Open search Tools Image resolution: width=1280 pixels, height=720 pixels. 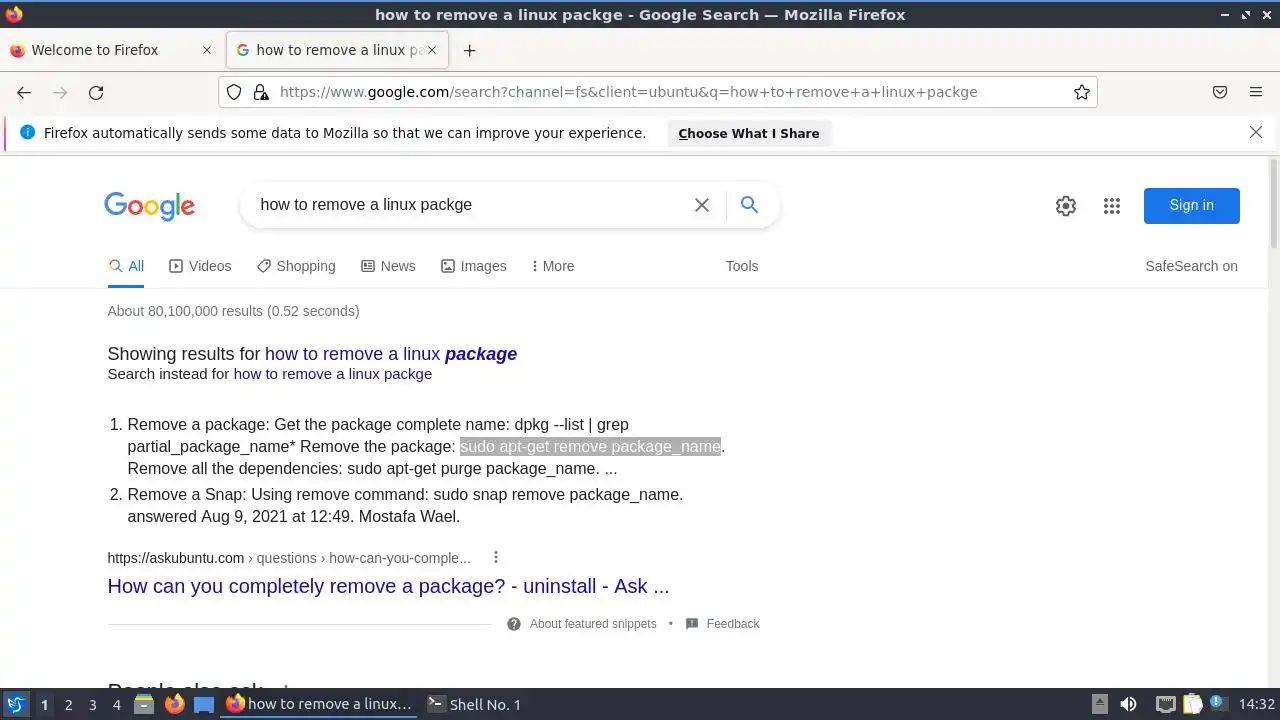point(742,266)
